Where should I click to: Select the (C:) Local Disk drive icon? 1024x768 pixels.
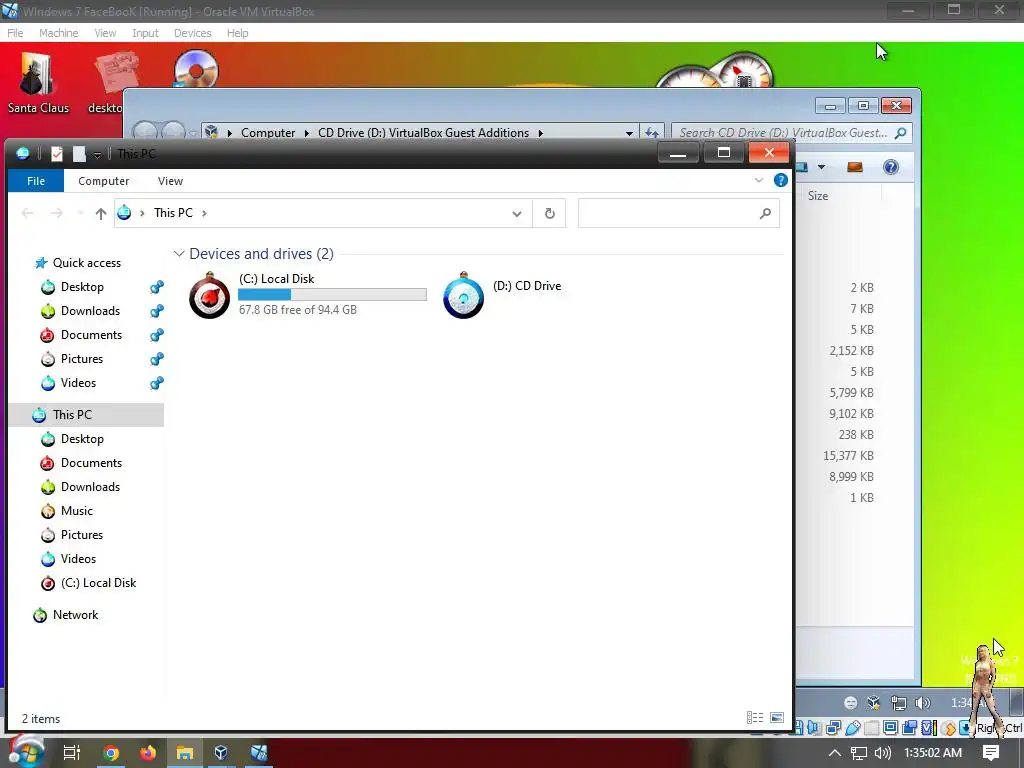coord(210,295)
